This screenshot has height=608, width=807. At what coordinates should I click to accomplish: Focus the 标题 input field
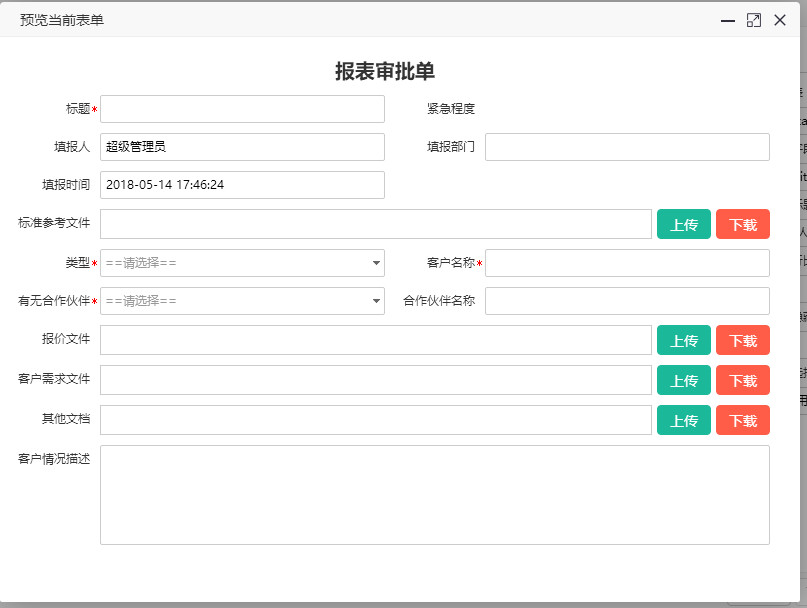point(242,109)
